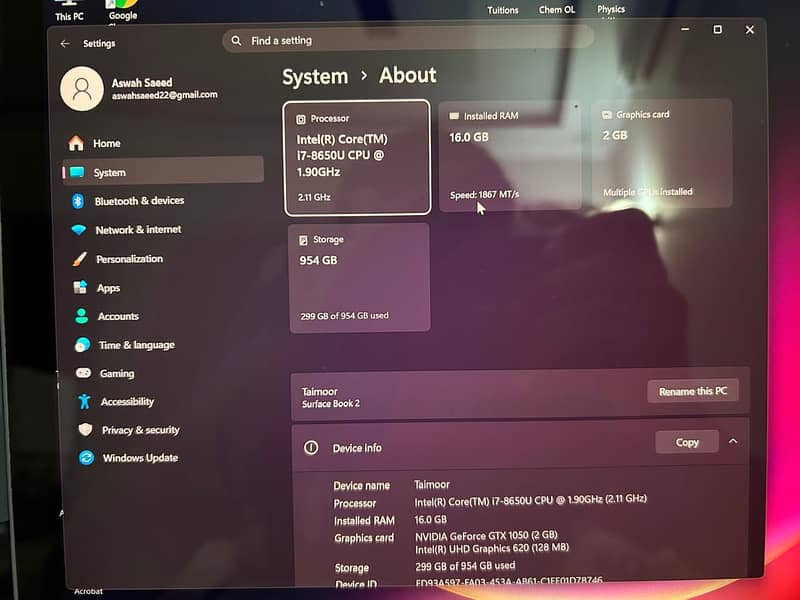Collapse the Device info section chevron
Image resolution: width=800 pixels, height=600 pixels.
click(733, 441)
